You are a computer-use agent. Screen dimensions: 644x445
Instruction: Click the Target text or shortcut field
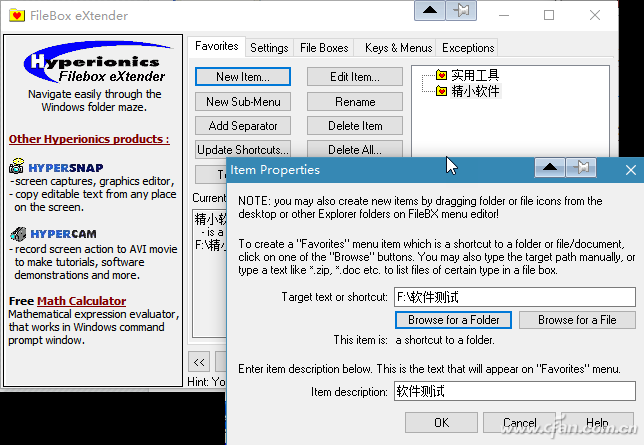(515, 297)
